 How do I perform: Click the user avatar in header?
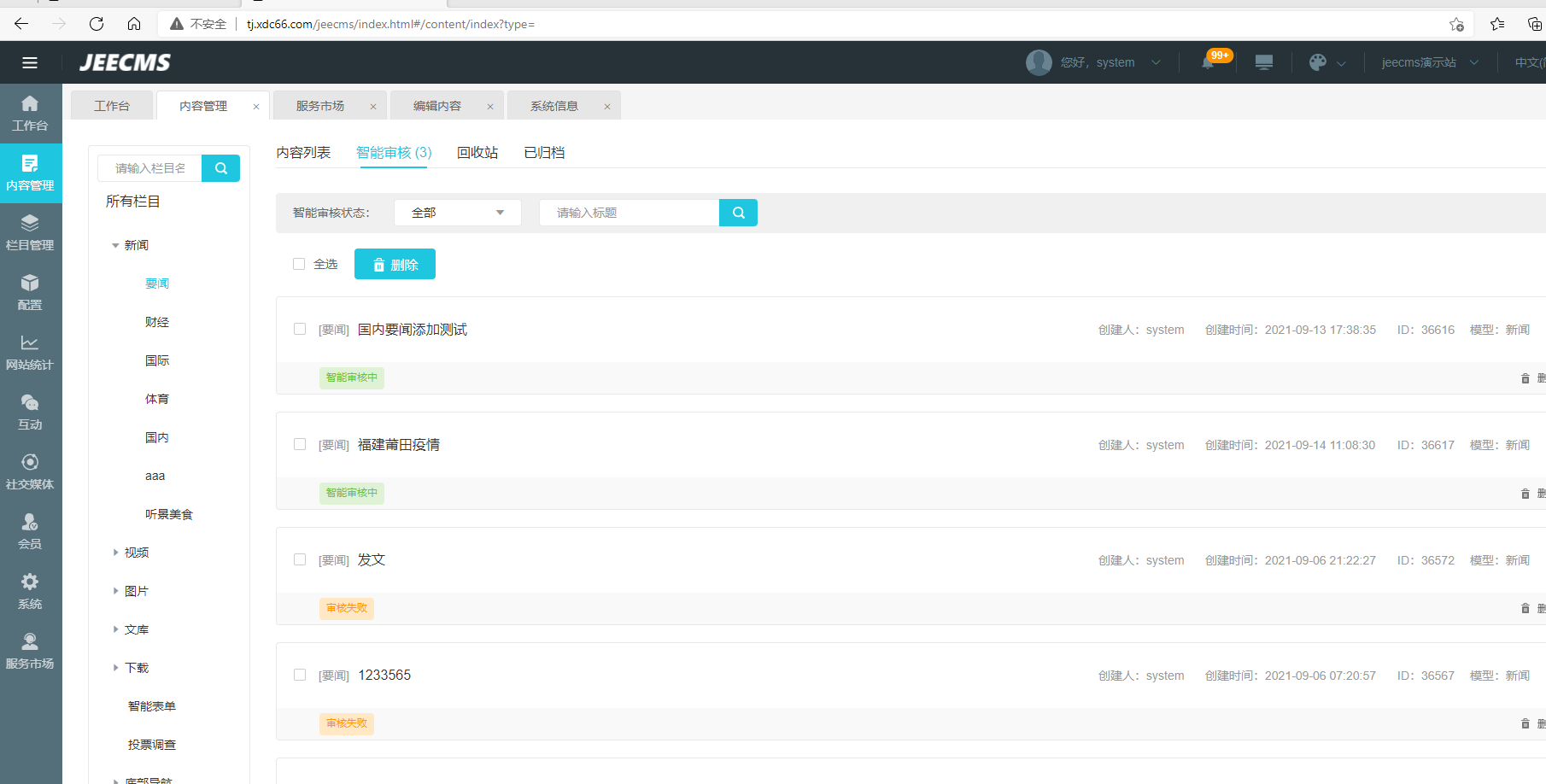(1039, 62)
